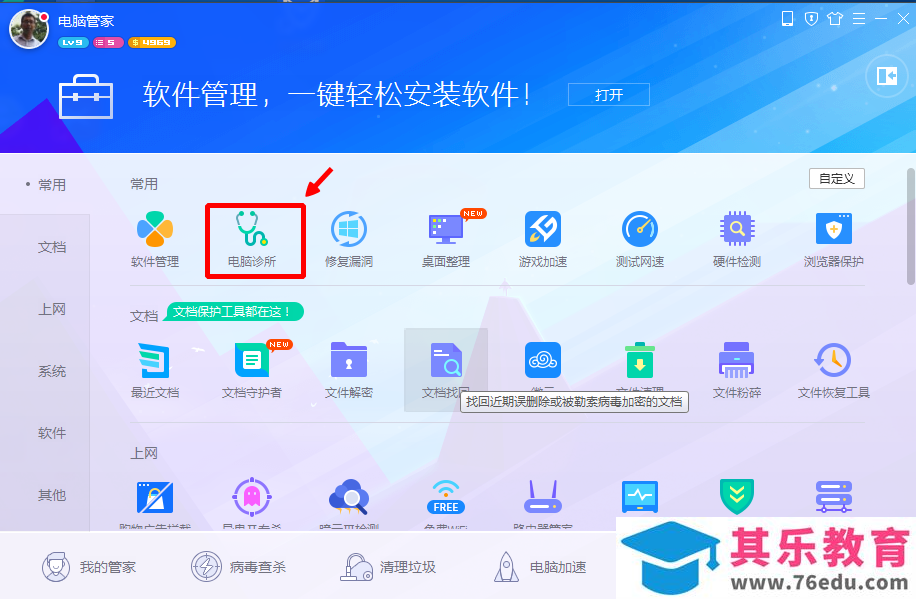Open the pink ghost target icon
916x599 pixels.
coord(252,497)
